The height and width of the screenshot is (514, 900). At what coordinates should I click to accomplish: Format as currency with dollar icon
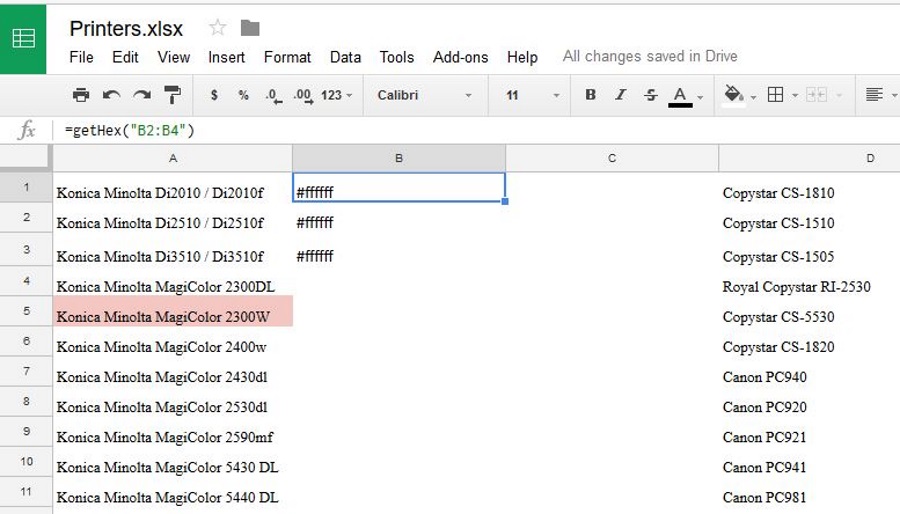214,95
